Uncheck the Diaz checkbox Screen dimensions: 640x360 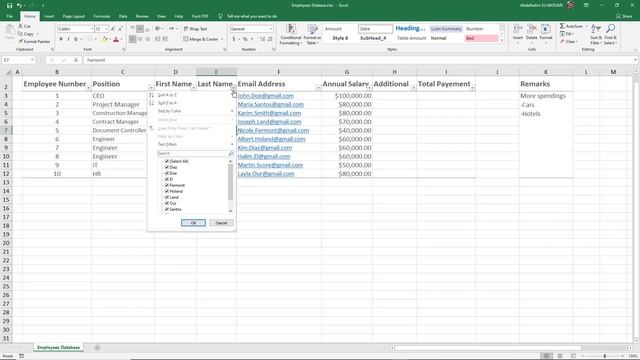167,167
